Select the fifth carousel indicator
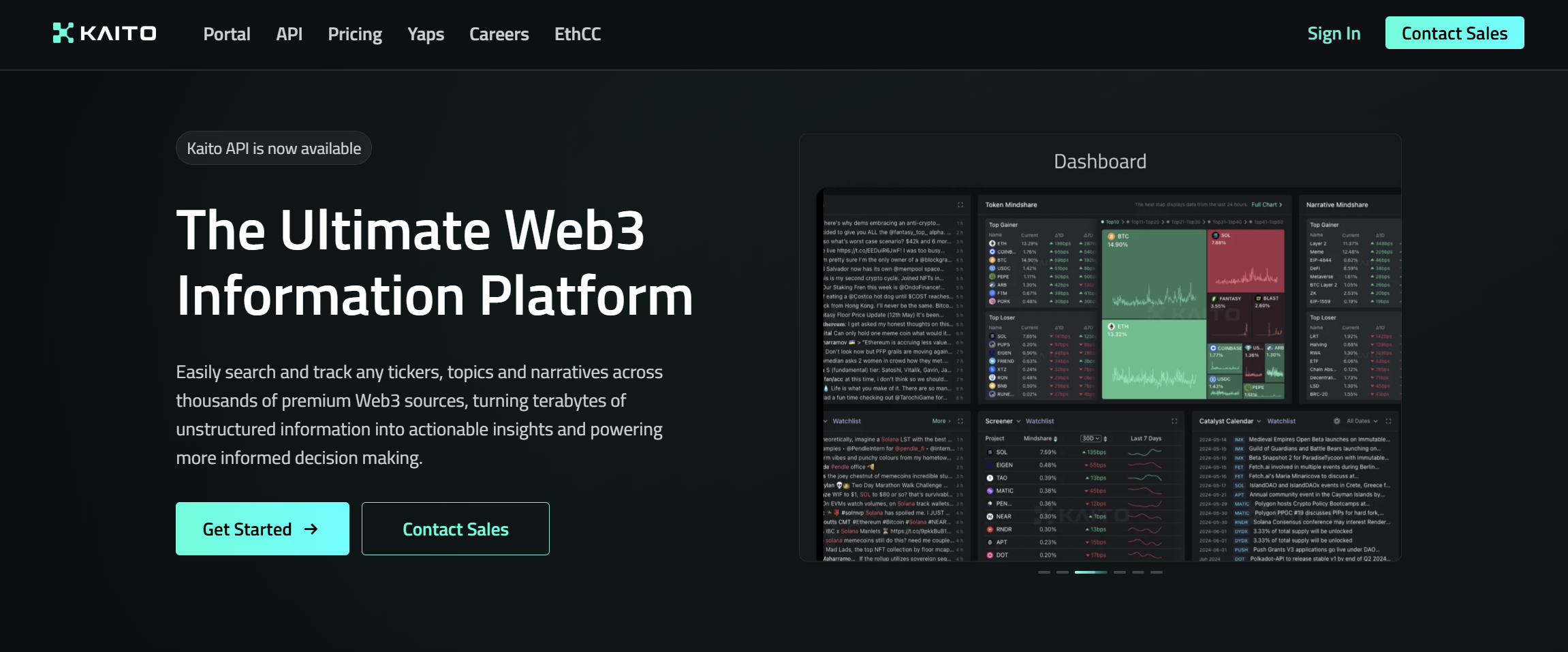1568x652 pixels. [x=1138, y=572]
